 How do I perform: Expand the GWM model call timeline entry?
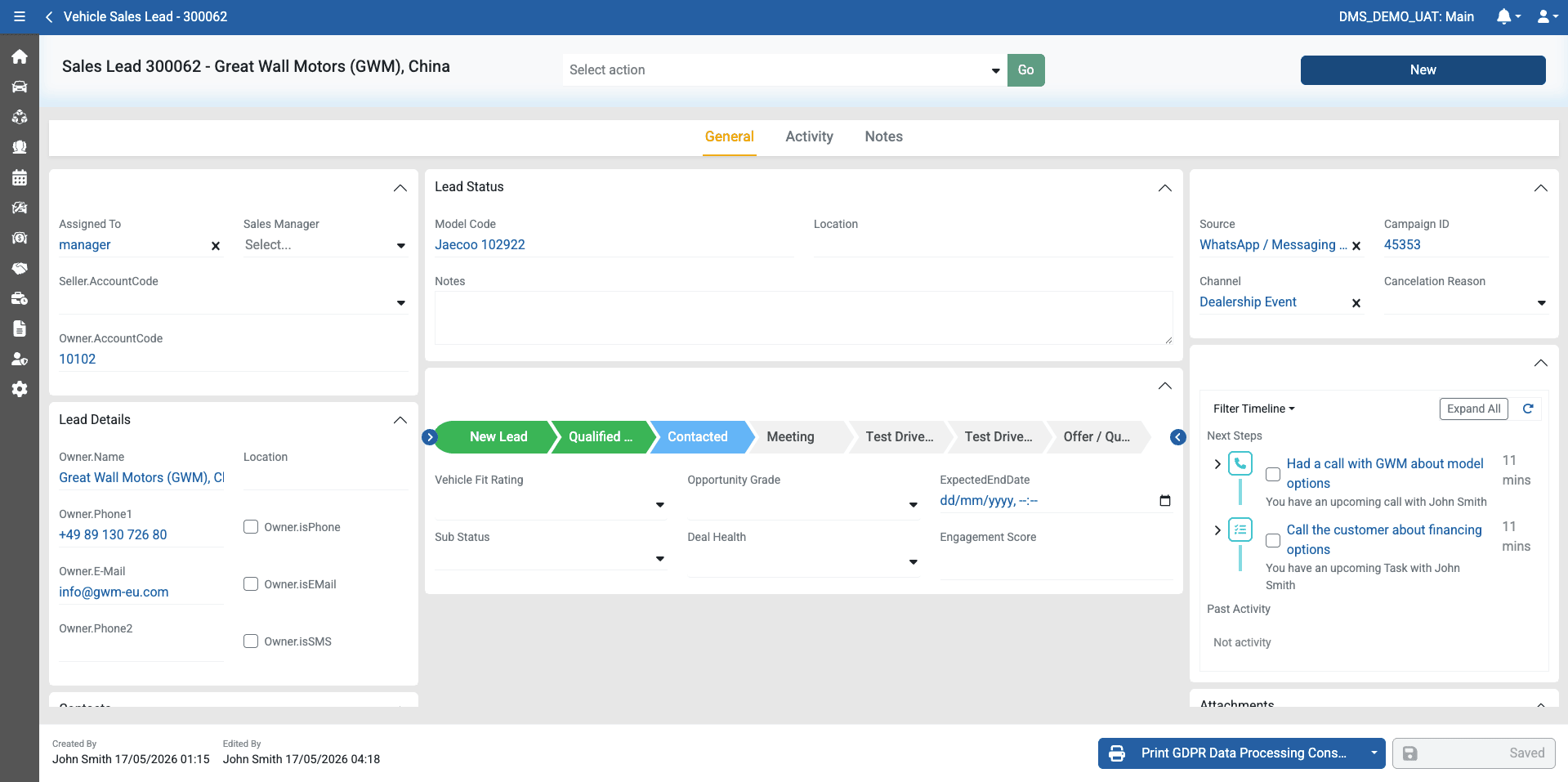tap(1217, 464)
